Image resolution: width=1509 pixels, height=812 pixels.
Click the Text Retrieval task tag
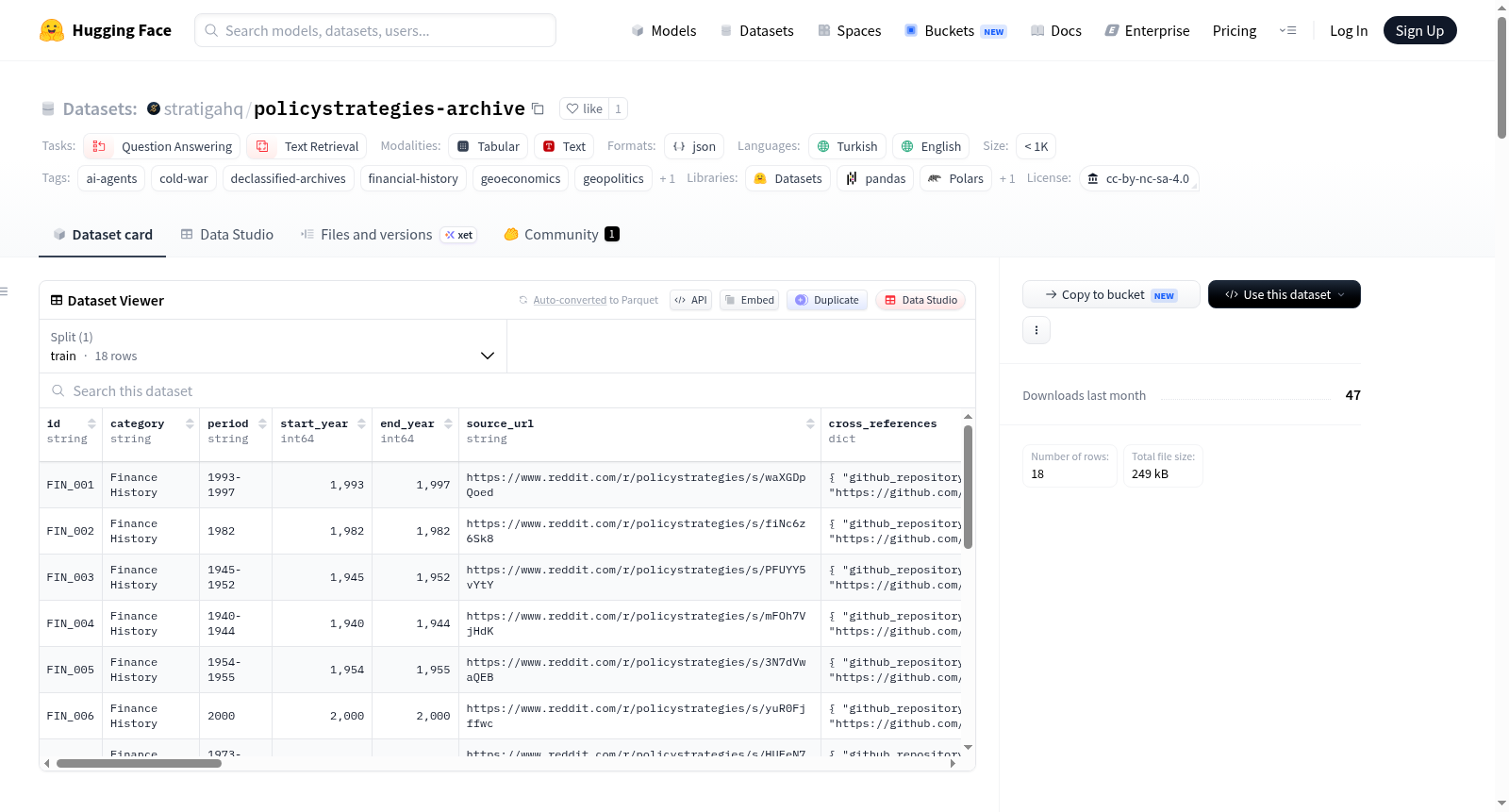coord(307,146)
